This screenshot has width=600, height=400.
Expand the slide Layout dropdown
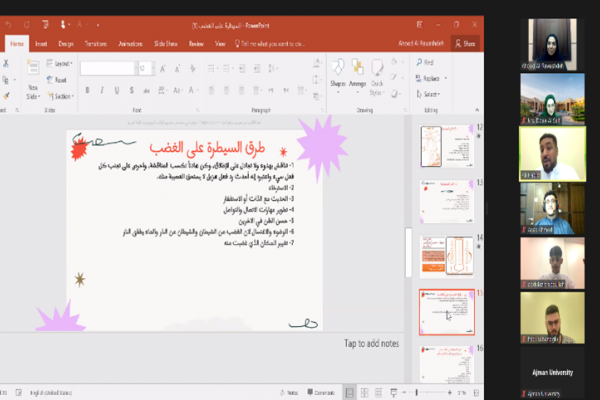(x=61, y=62)
